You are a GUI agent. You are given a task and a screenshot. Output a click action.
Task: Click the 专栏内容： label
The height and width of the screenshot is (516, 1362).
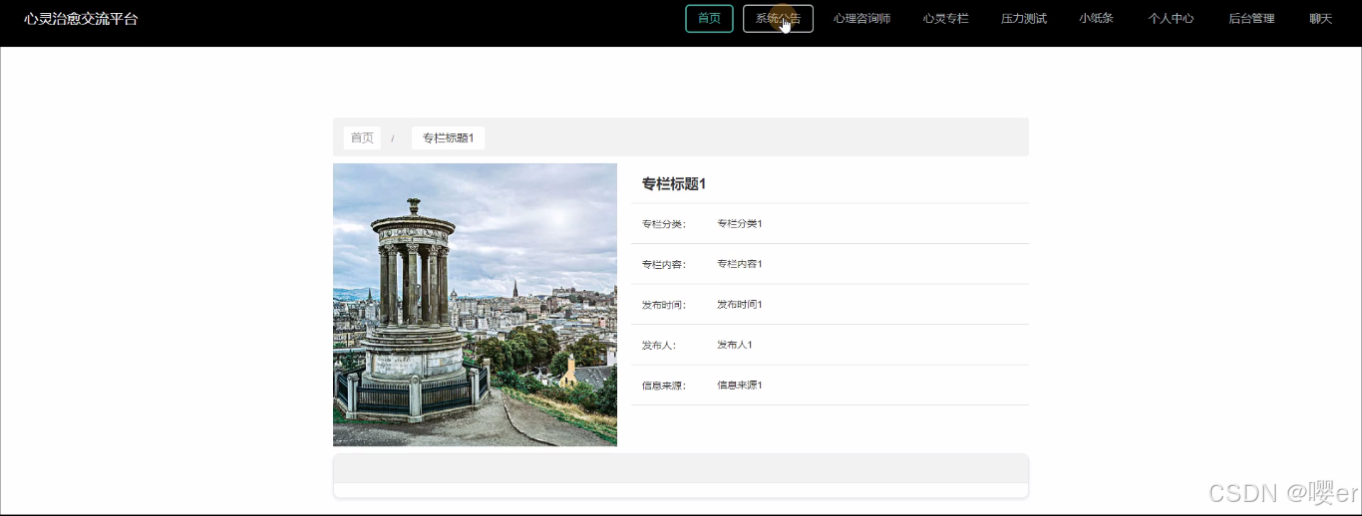(664, 264)
